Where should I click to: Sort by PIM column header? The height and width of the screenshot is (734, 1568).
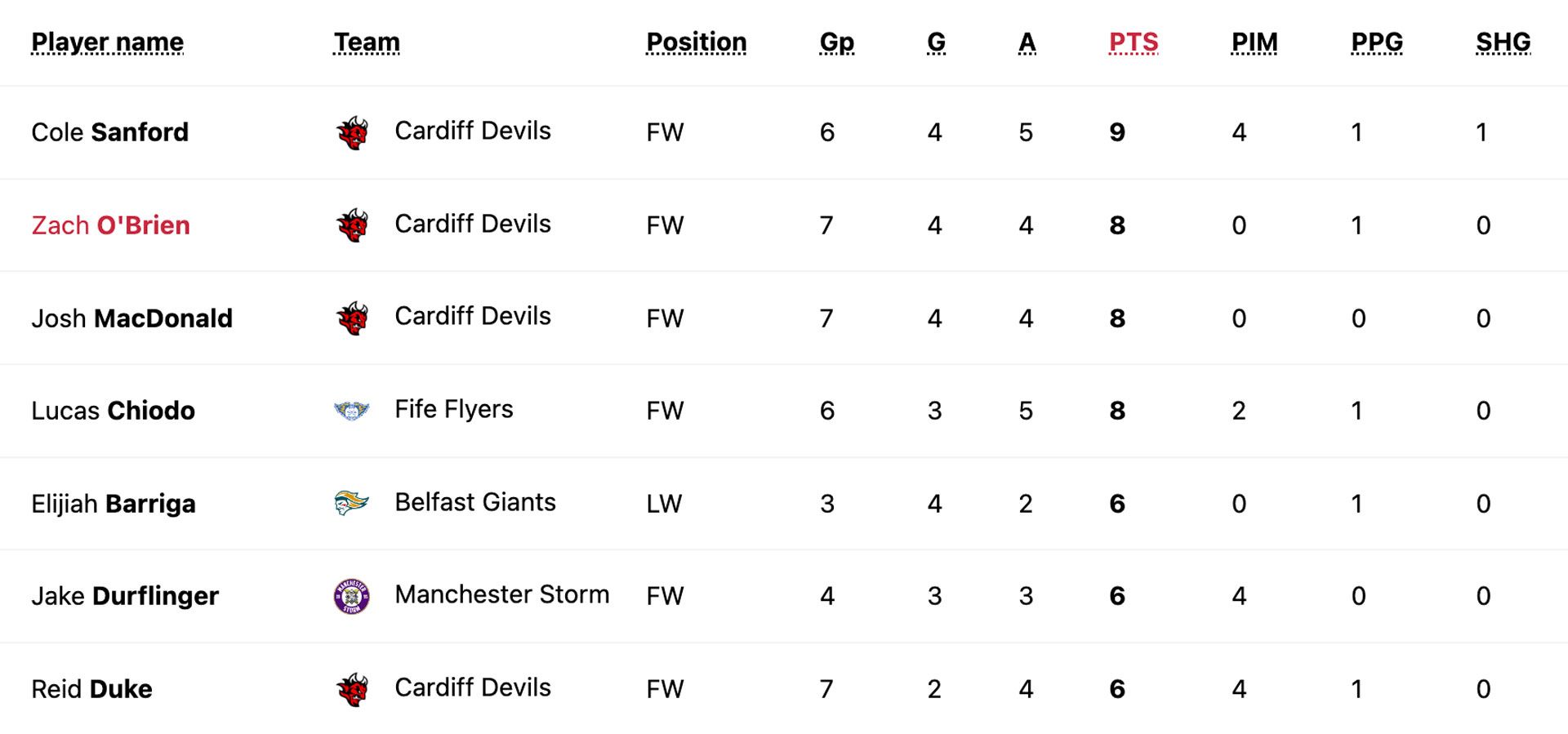(x=1254, y=42)
